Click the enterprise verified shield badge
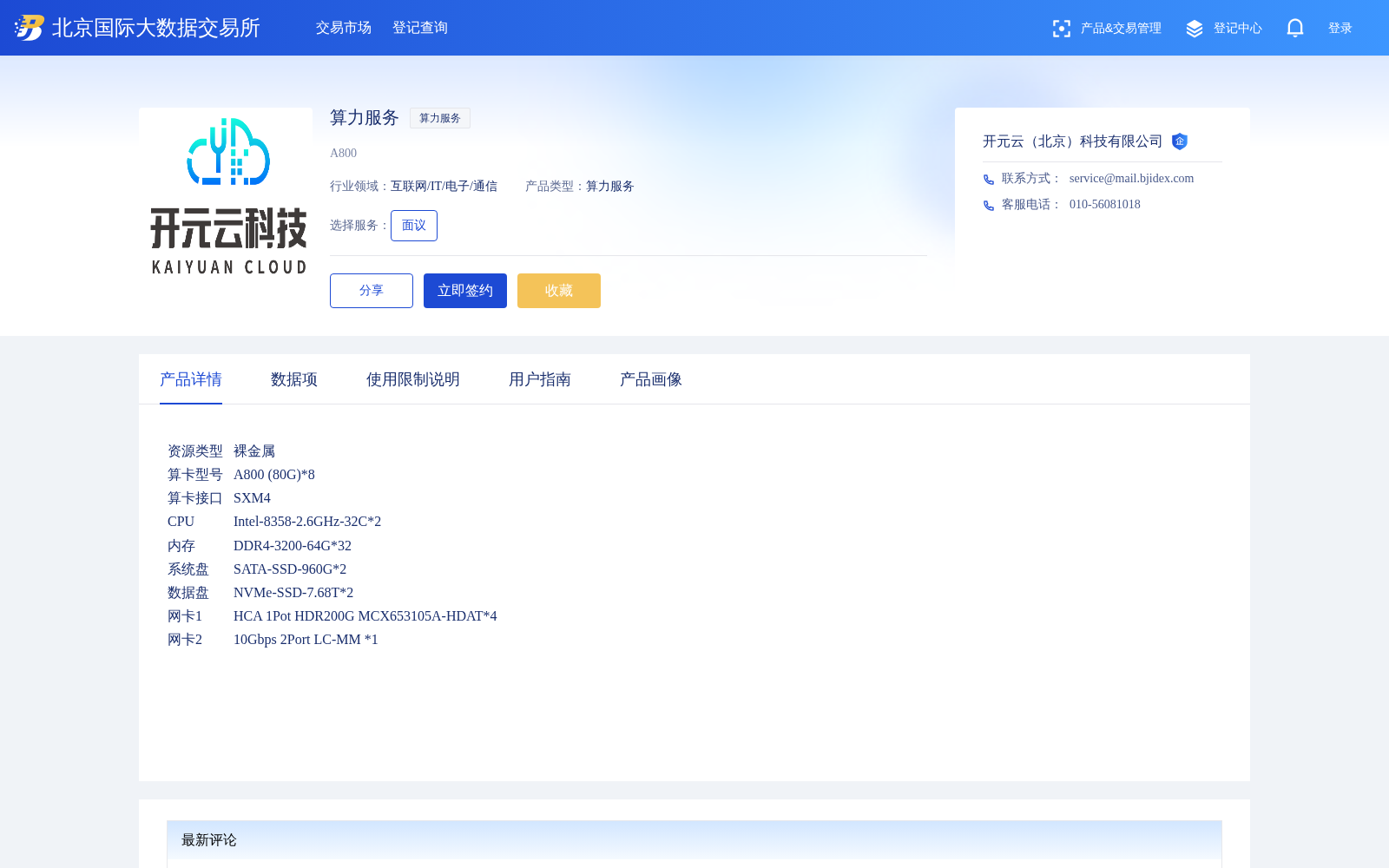Image resolution: width=1389 pixels, height=868 pixels. (1179, 141)
